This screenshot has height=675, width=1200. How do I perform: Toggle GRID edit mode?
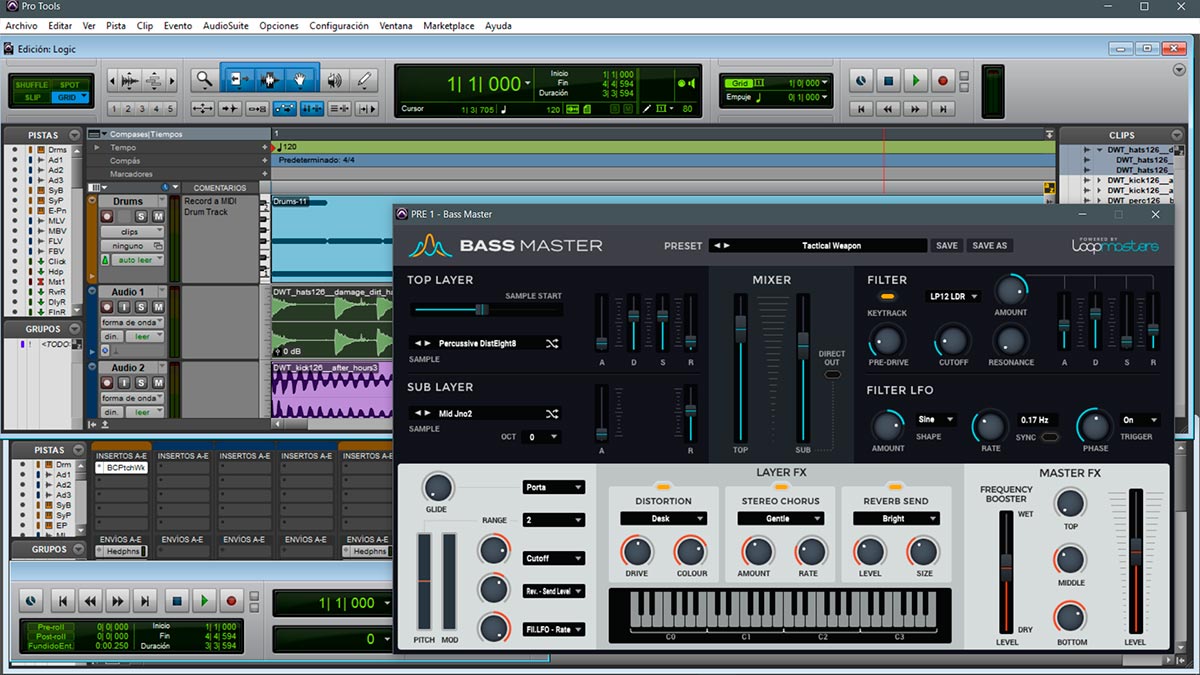(69, 97)
